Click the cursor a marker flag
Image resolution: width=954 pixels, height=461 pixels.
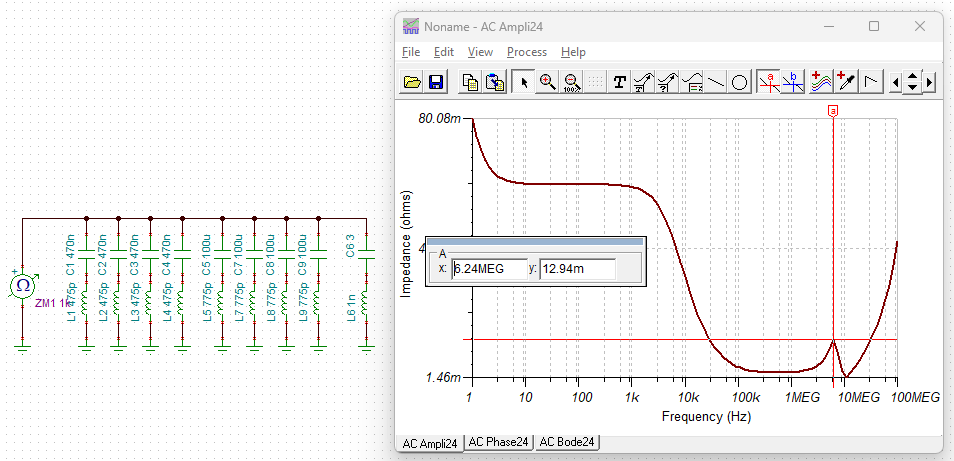tap(833, 110)
